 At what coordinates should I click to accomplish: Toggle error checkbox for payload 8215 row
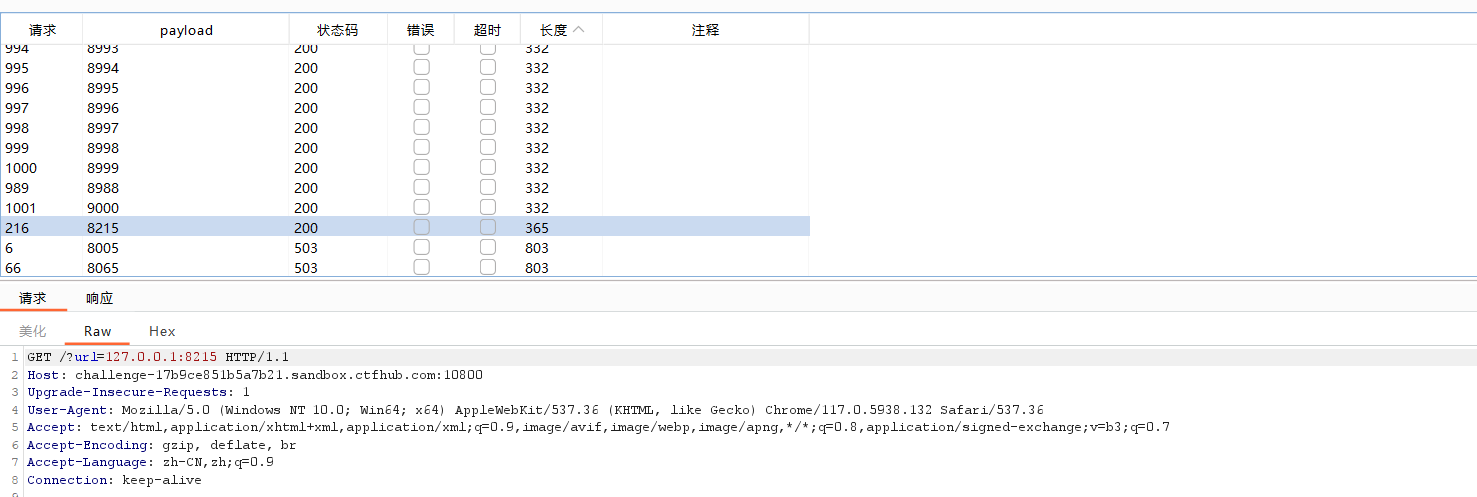[x=422, y=228]
